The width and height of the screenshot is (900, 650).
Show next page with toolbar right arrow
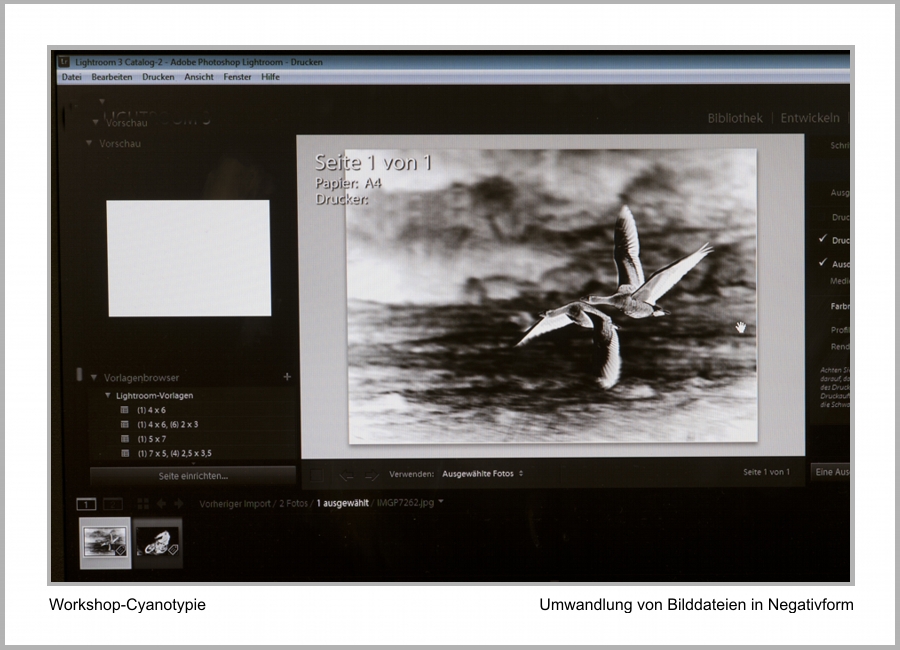(371, 474)
